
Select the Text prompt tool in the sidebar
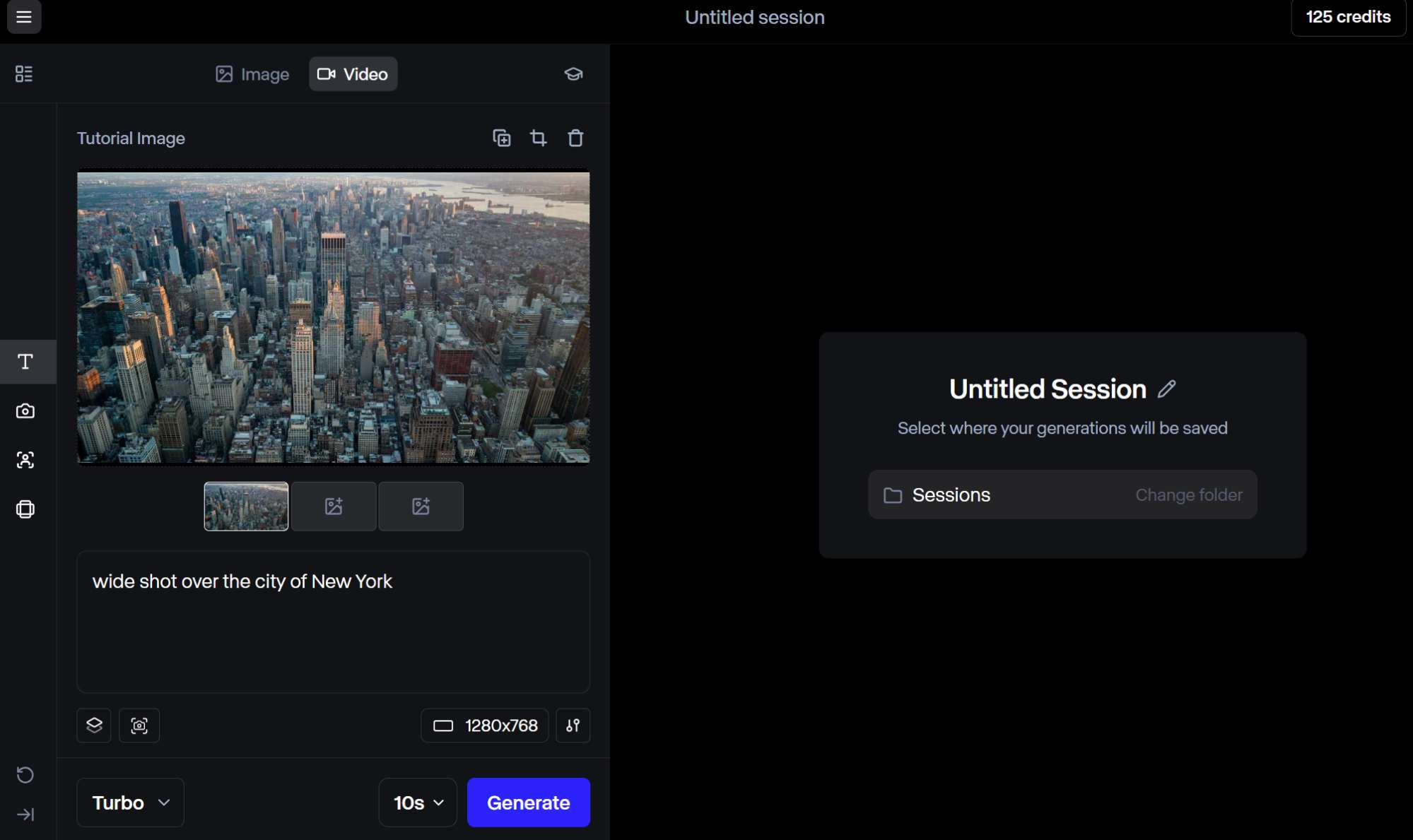[26, 362]
